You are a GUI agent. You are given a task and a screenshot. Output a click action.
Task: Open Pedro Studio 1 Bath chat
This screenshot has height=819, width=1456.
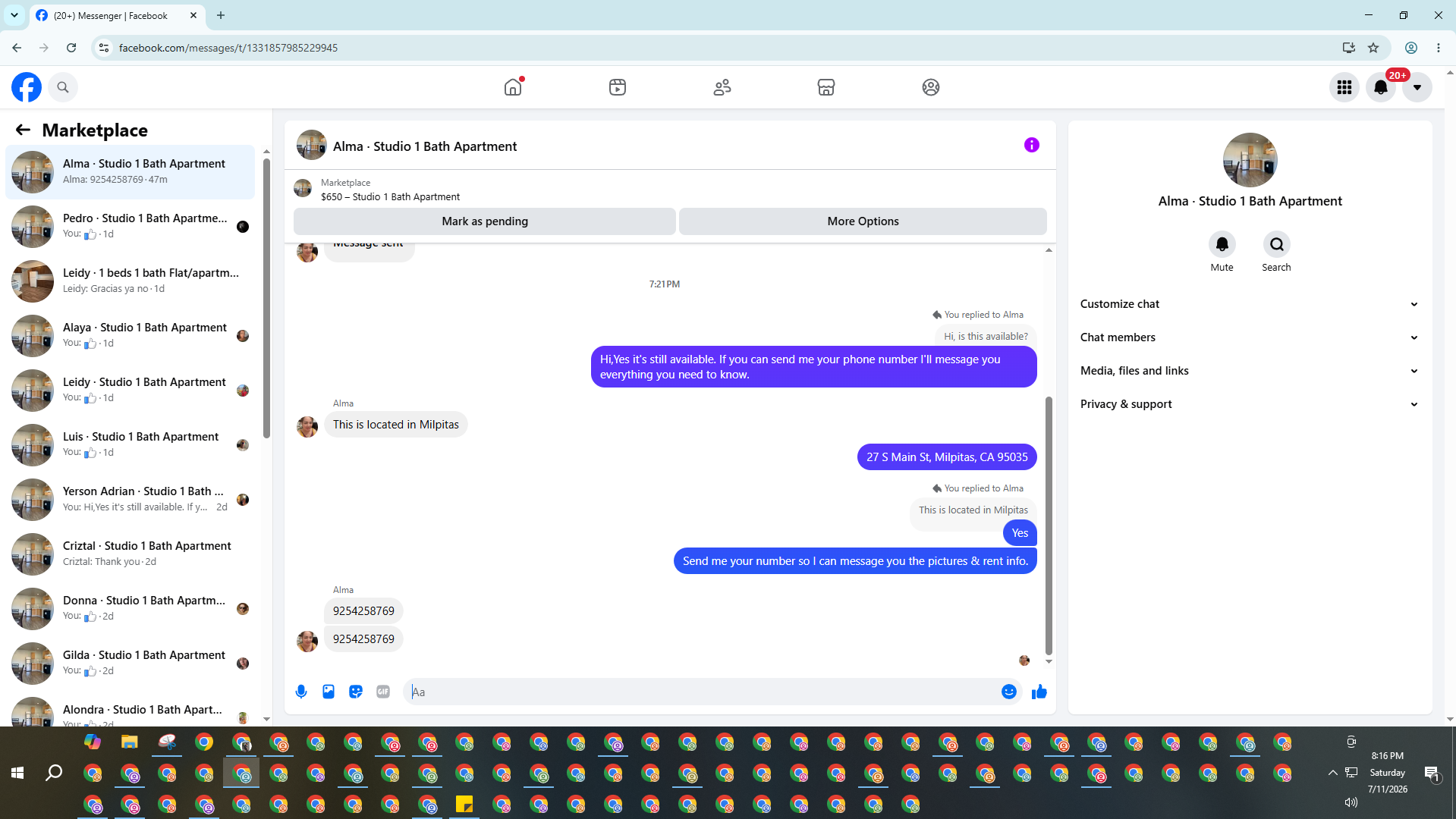coord(131,227)
